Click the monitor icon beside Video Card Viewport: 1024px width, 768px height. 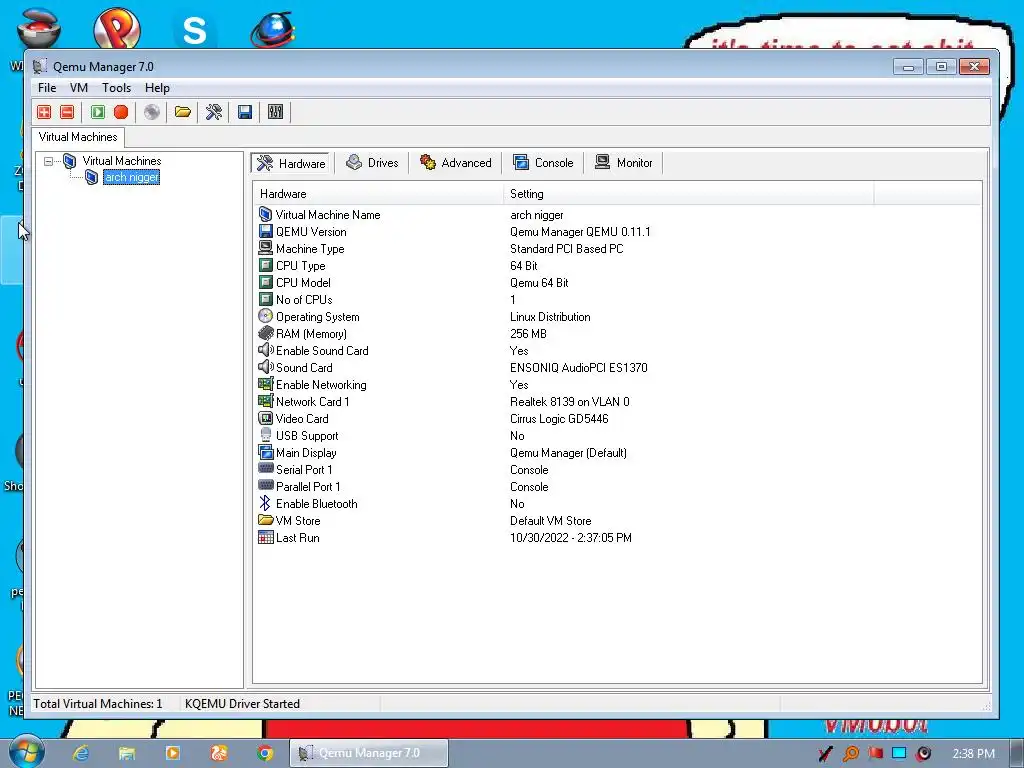(265, 418)
